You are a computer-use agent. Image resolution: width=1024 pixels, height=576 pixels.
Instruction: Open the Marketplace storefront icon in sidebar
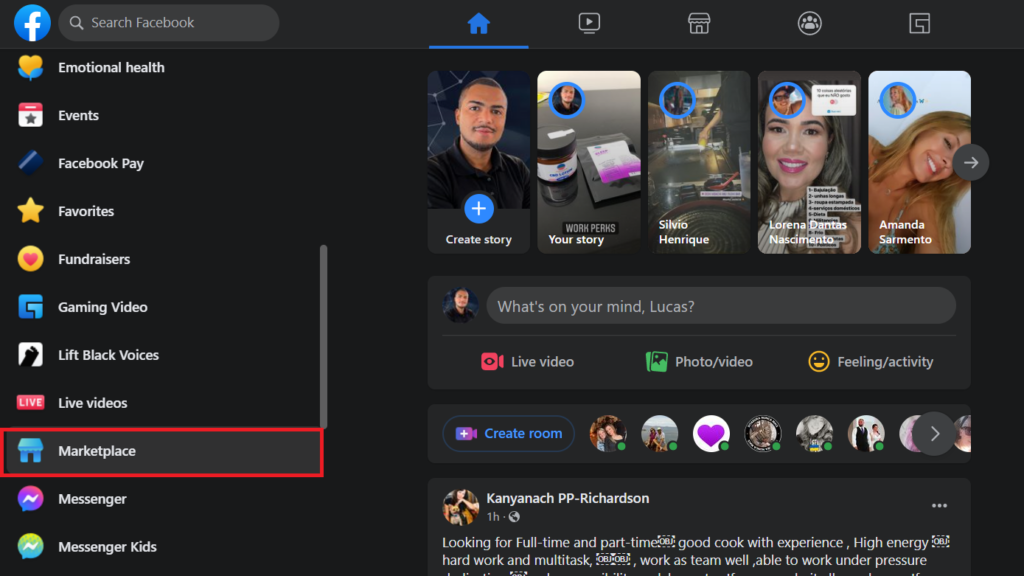coord(30,451)
